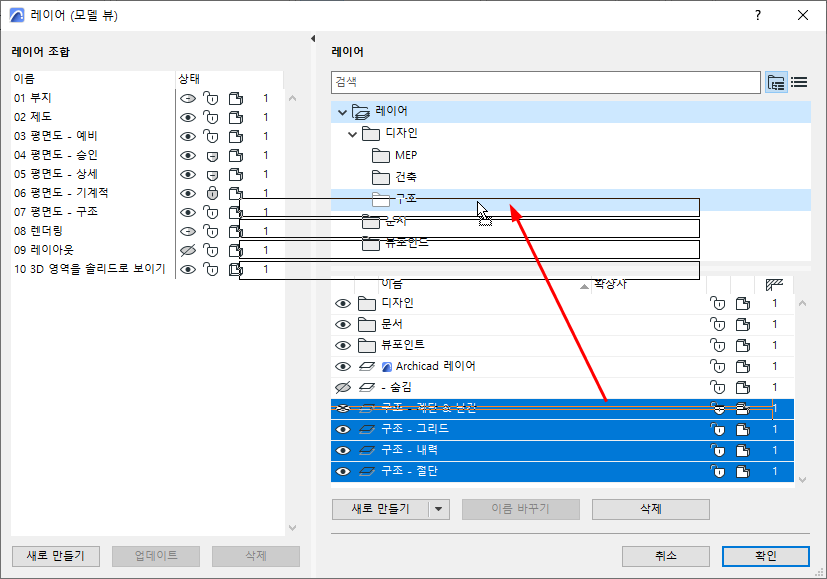This screenshot has height=579, width=827.
Task: Click layer type icon of 구조 - 그리드
Action: pyautogui.click(x=367, y=430)
